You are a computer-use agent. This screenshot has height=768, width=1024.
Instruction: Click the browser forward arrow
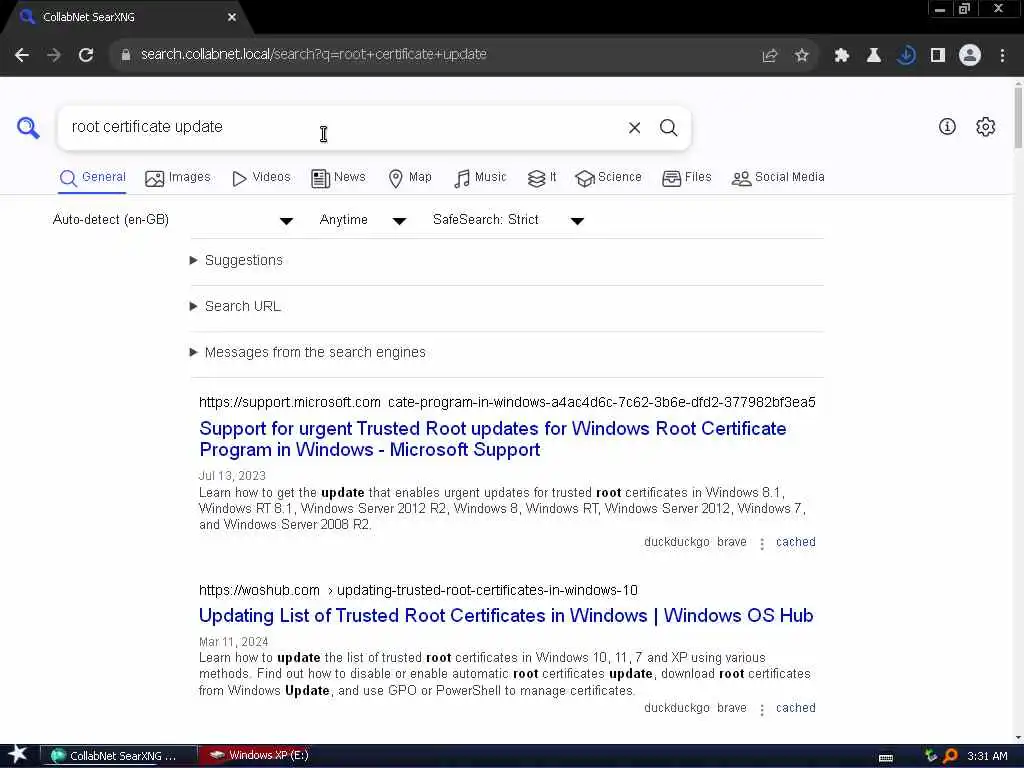point(54,55)
